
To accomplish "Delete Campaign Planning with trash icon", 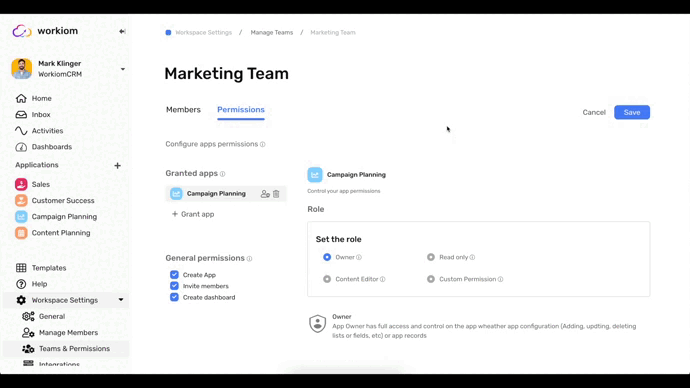I will [276, 194].
